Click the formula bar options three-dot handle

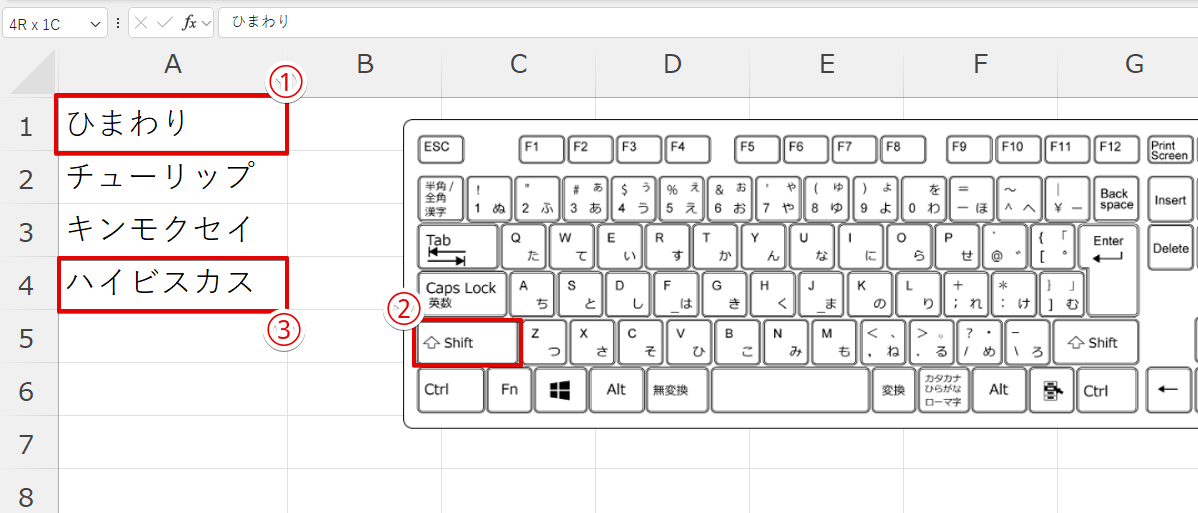point(119,23)
